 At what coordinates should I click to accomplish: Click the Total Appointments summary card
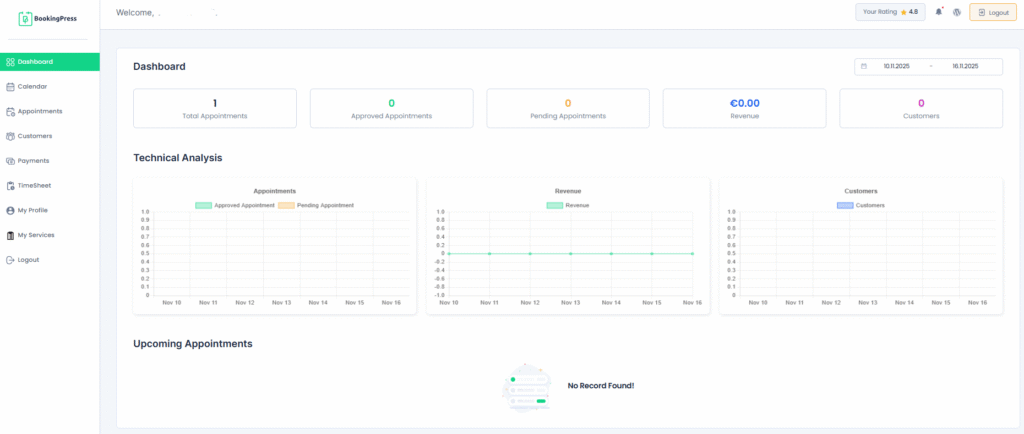[215, 108]
